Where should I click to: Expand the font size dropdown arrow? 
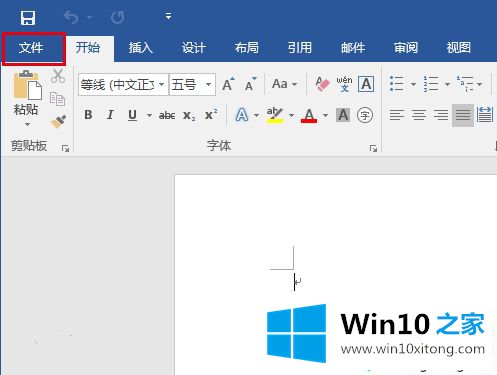(x=209, y=84)
